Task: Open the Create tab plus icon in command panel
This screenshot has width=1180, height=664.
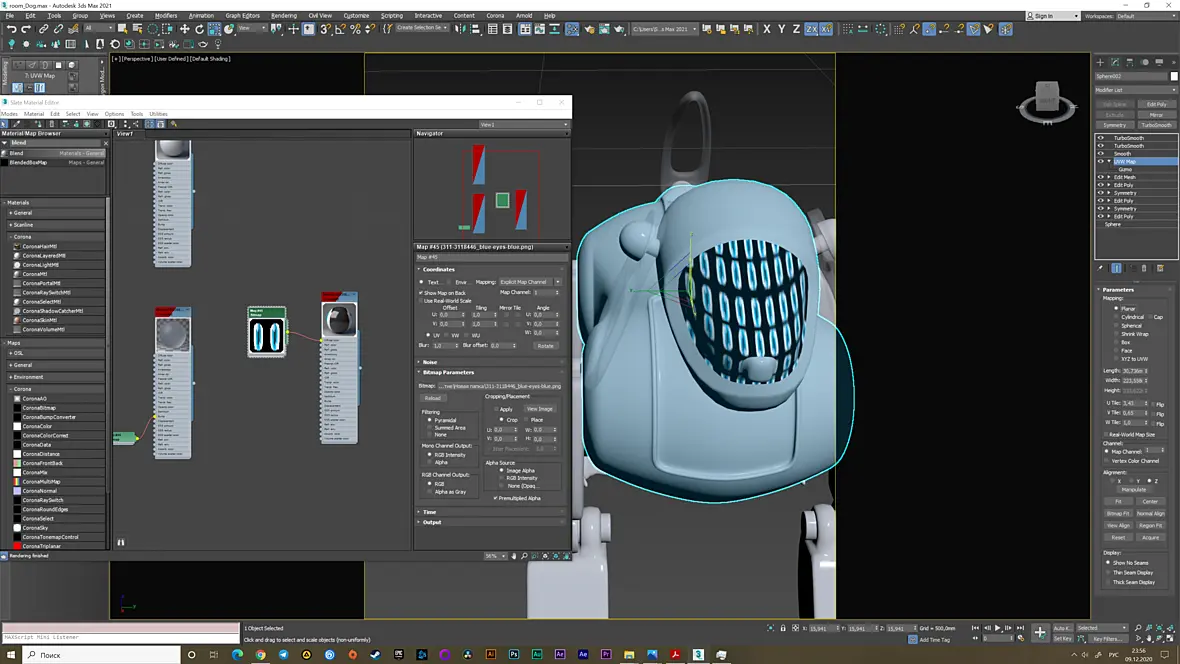Action: (1100, 62)
